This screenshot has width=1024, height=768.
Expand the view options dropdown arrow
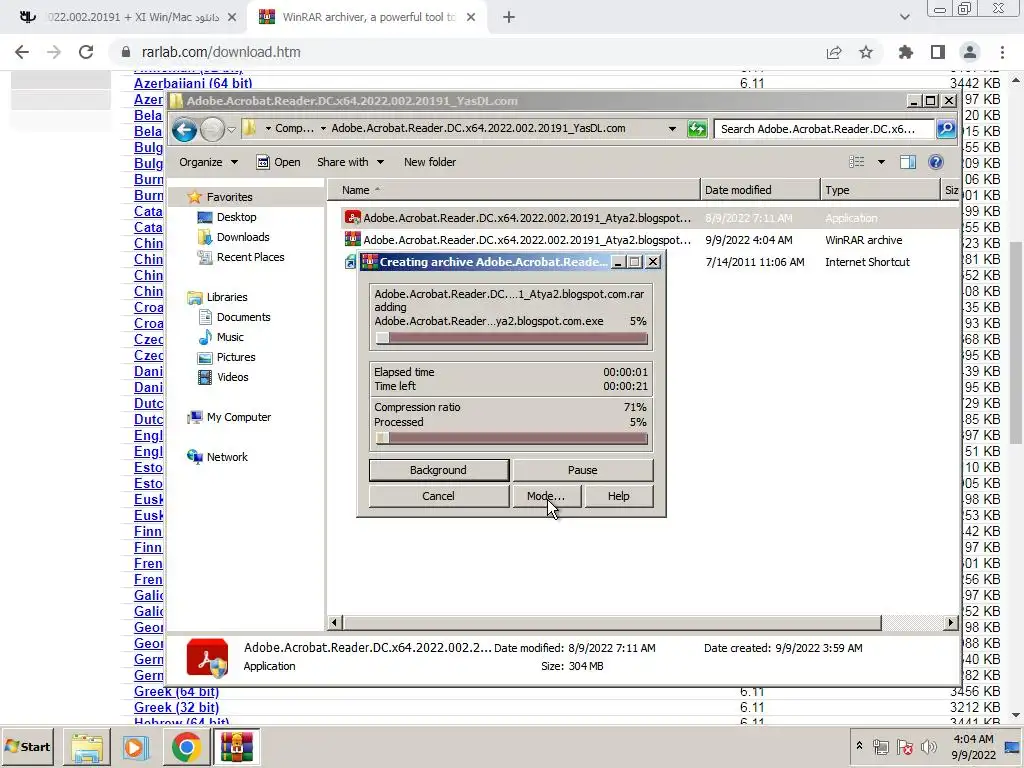(x=881, y=162)
